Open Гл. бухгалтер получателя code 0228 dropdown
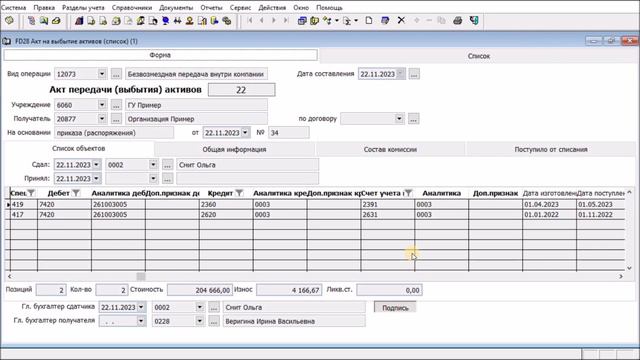The width and height of the screenshot is (640, 360). (x=200, y=321)
